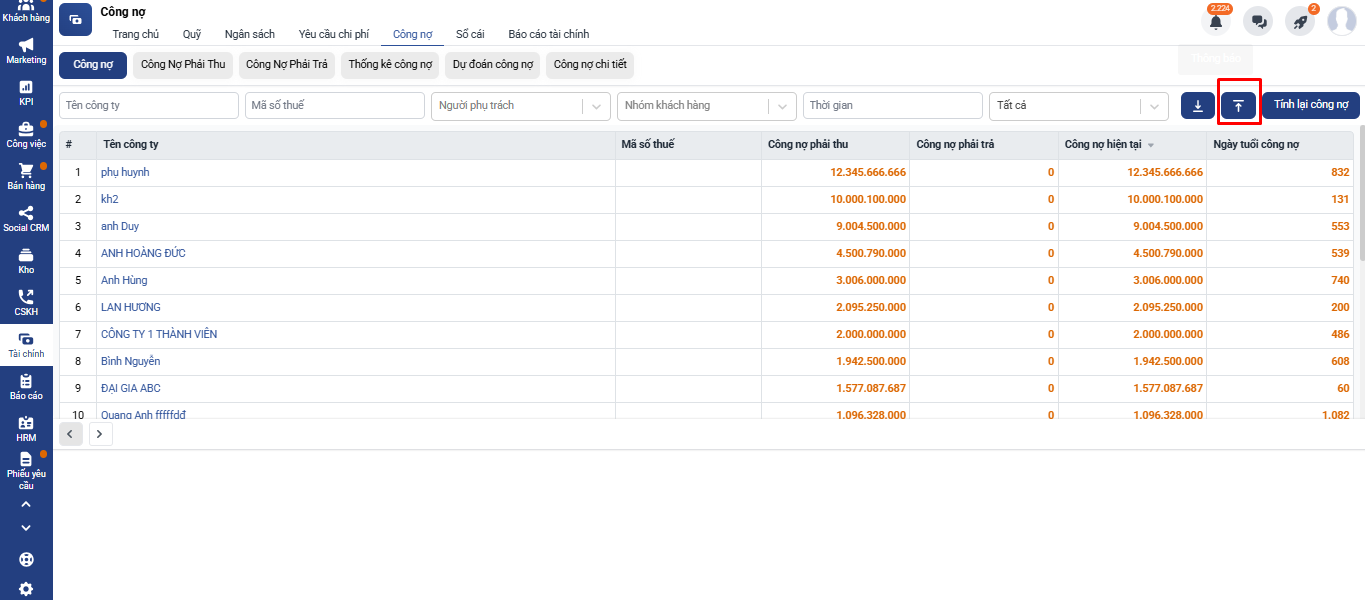Switch to the Sổ cái tab
The image size is (1365, 600).
point(470,34)
